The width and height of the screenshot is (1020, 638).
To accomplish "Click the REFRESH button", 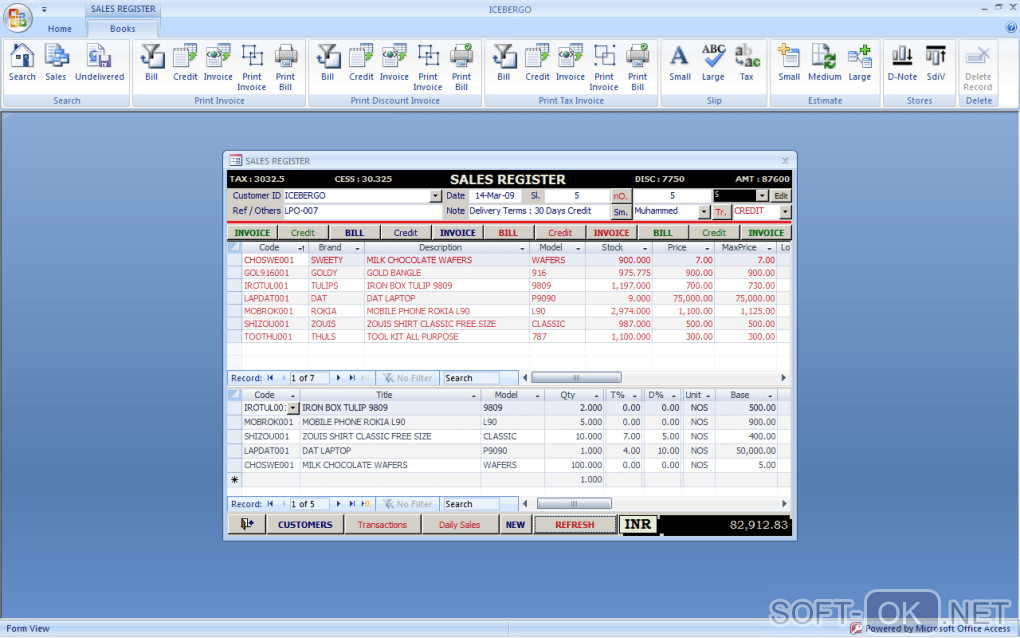I will point(574,524).
